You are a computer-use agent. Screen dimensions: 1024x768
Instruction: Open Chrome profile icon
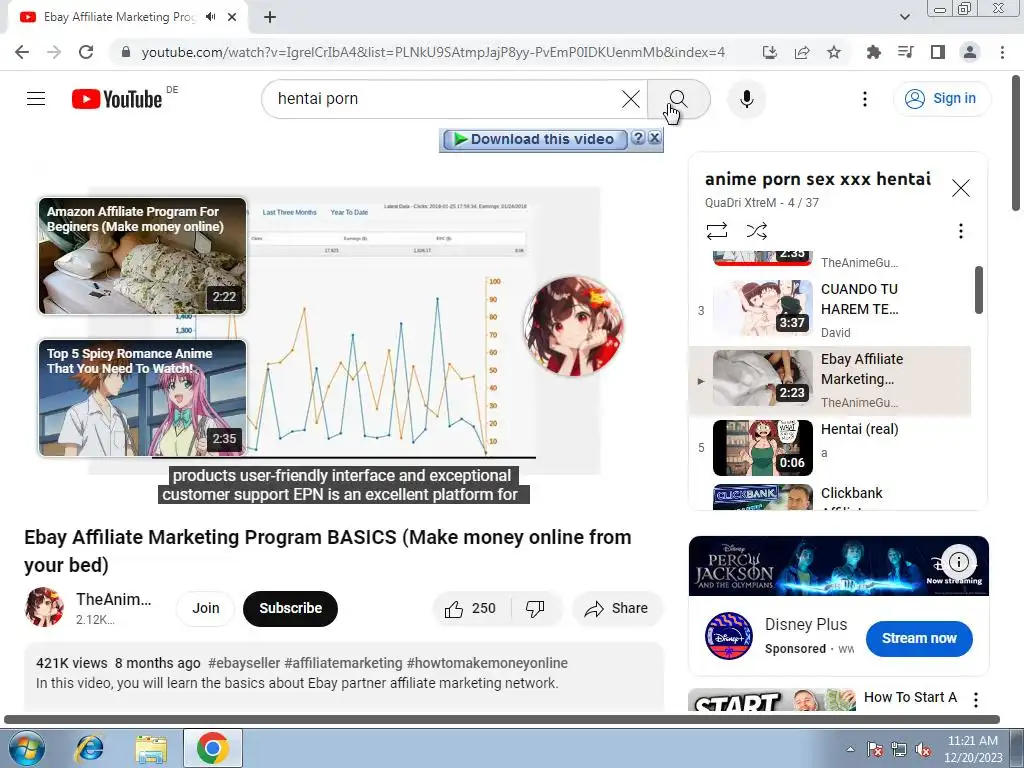coord(970,52)
